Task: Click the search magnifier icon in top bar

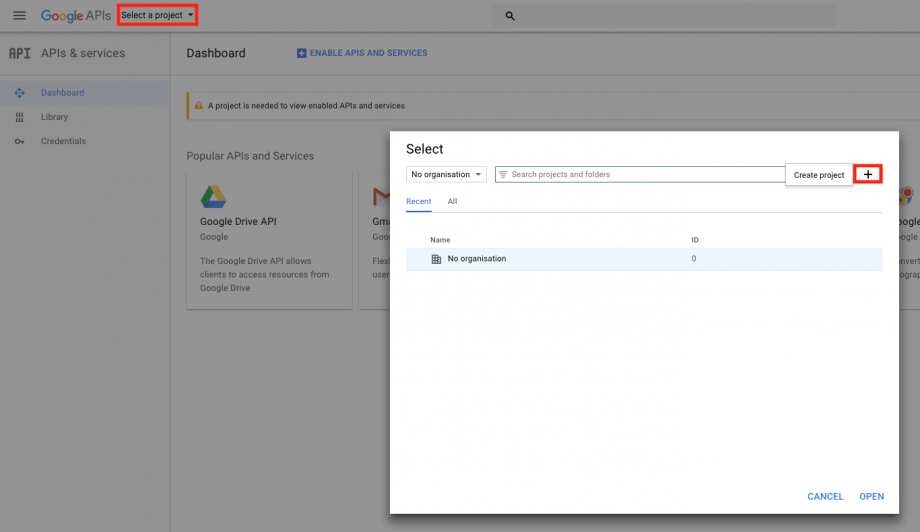Action: (x=510, y=16)
